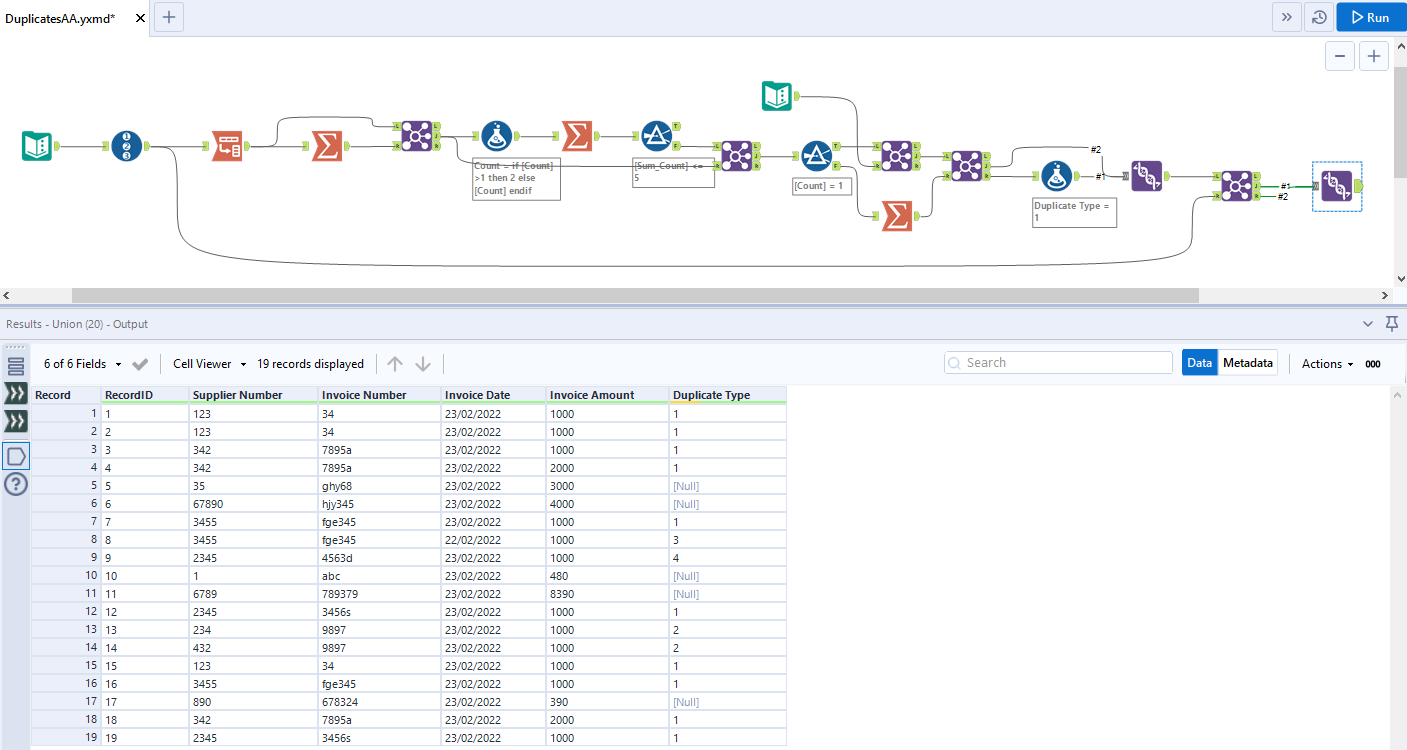Screen dimensions: 1407x750
Task: Select the final highlighted Union tool
Action: coord(1336,187)
